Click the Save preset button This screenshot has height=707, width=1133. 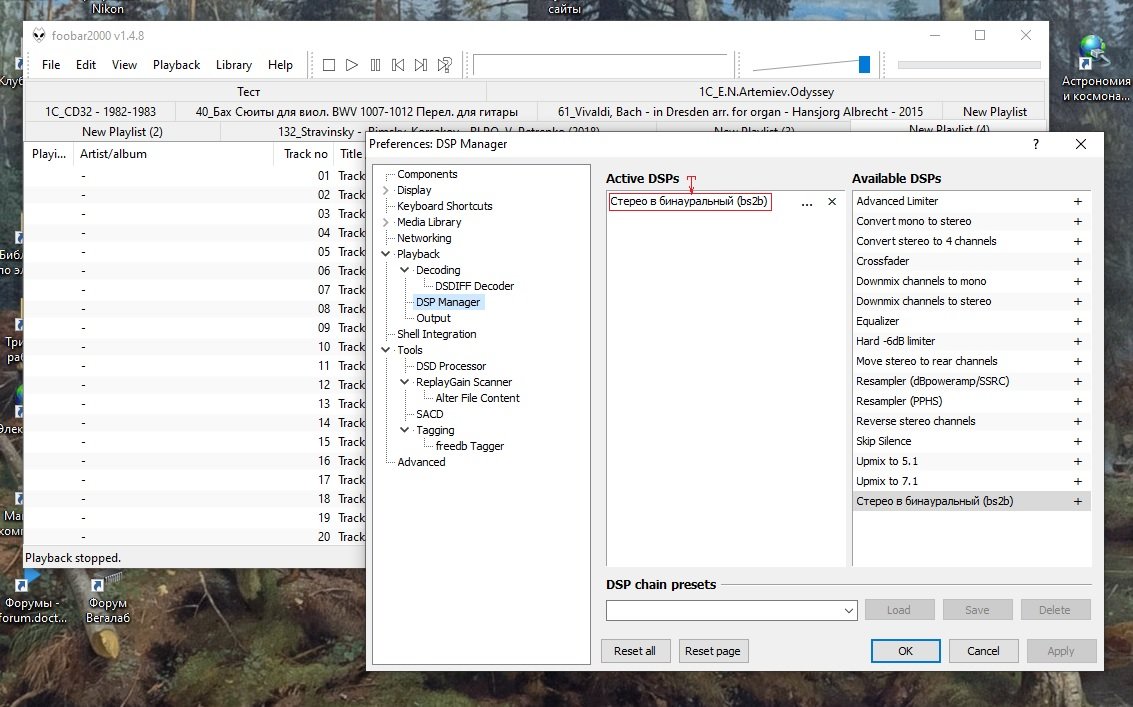tap(977, 610)
